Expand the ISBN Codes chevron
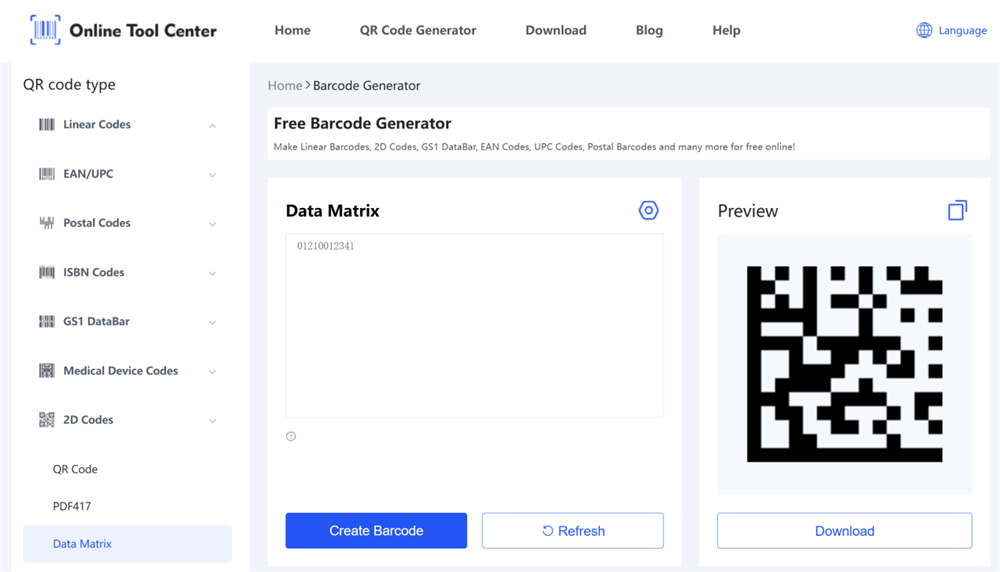The width and height of the screenshot is (1000, 572). 212,273
